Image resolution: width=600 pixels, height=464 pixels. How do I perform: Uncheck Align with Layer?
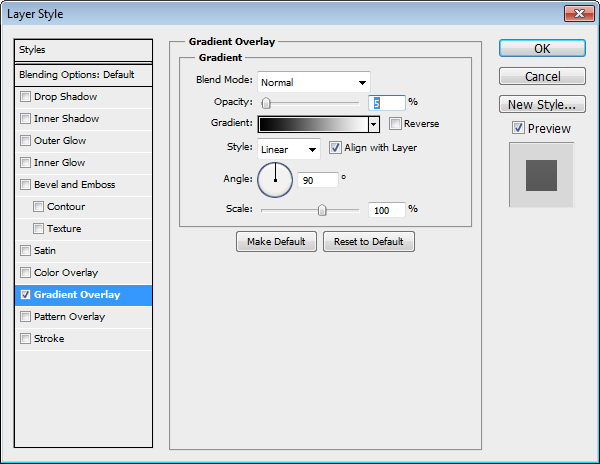335,148
